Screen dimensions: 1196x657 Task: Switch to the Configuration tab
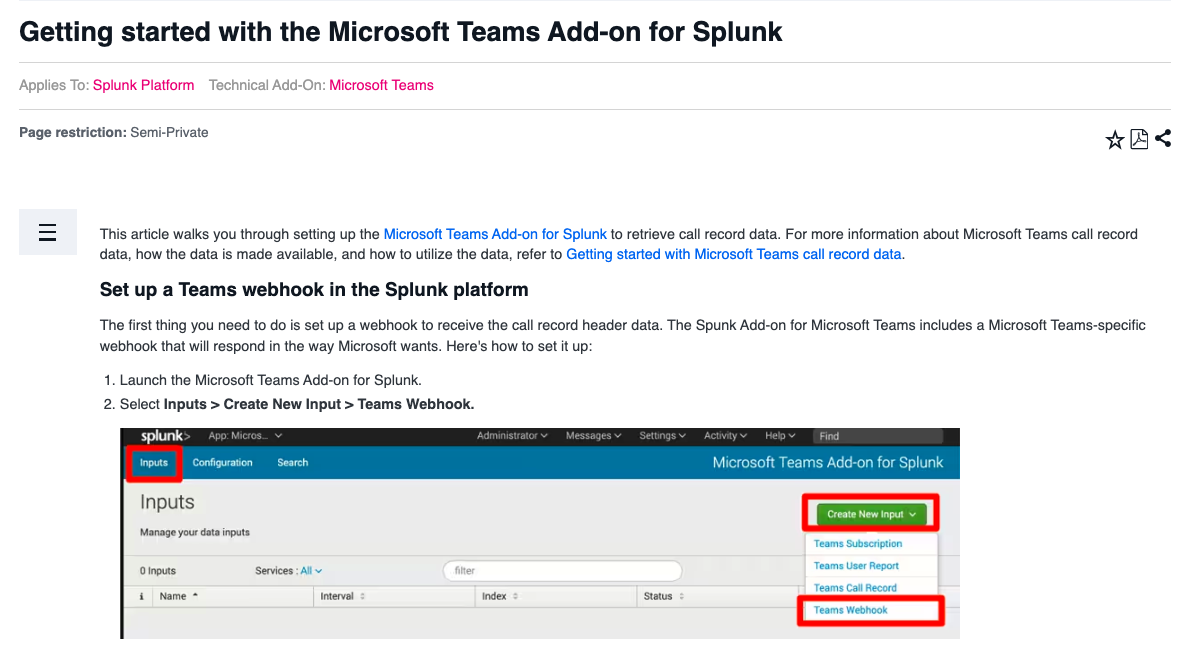222,462
